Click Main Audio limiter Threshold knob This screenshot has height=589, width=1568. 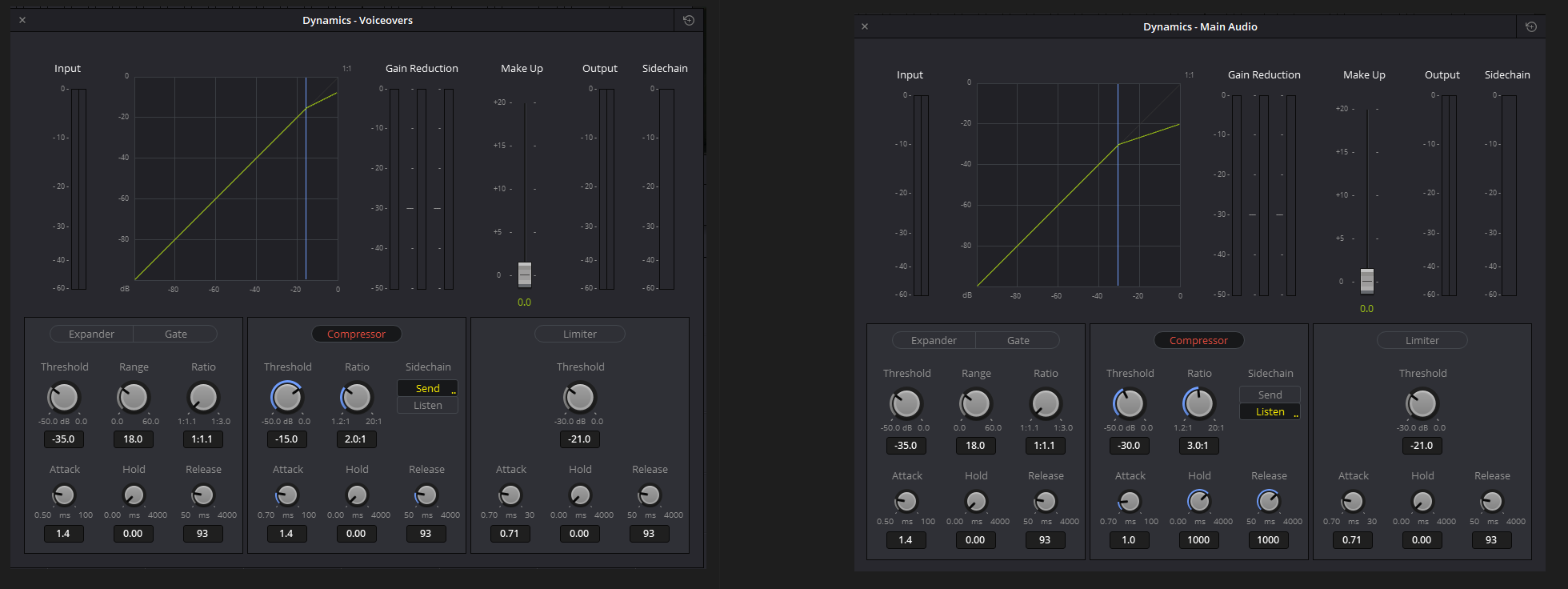point(1422,403)
